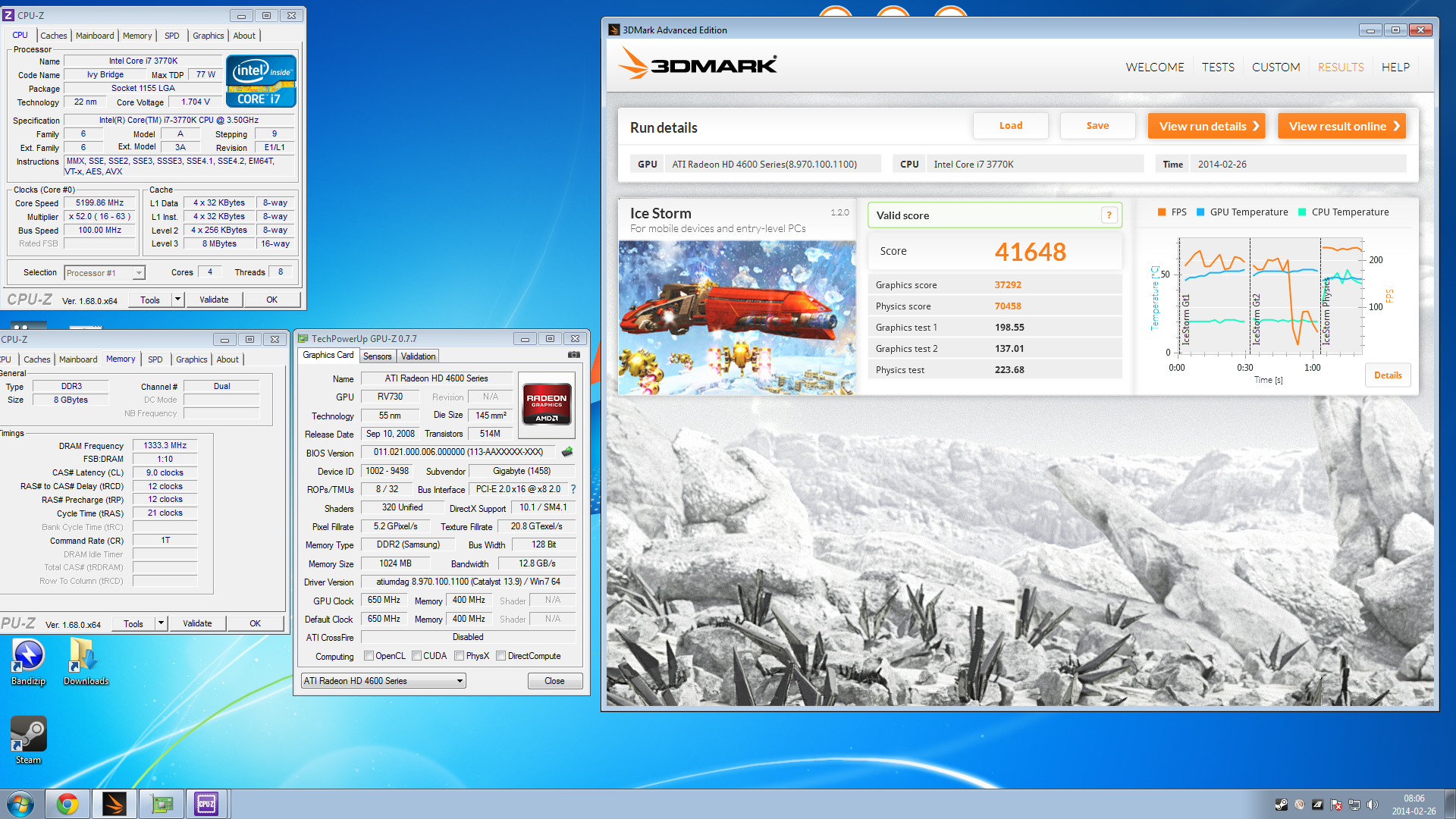Viewport: 1456px width, 819px height.
Task: Open GPU-Z from the taskbar
Action: point(161,804)
